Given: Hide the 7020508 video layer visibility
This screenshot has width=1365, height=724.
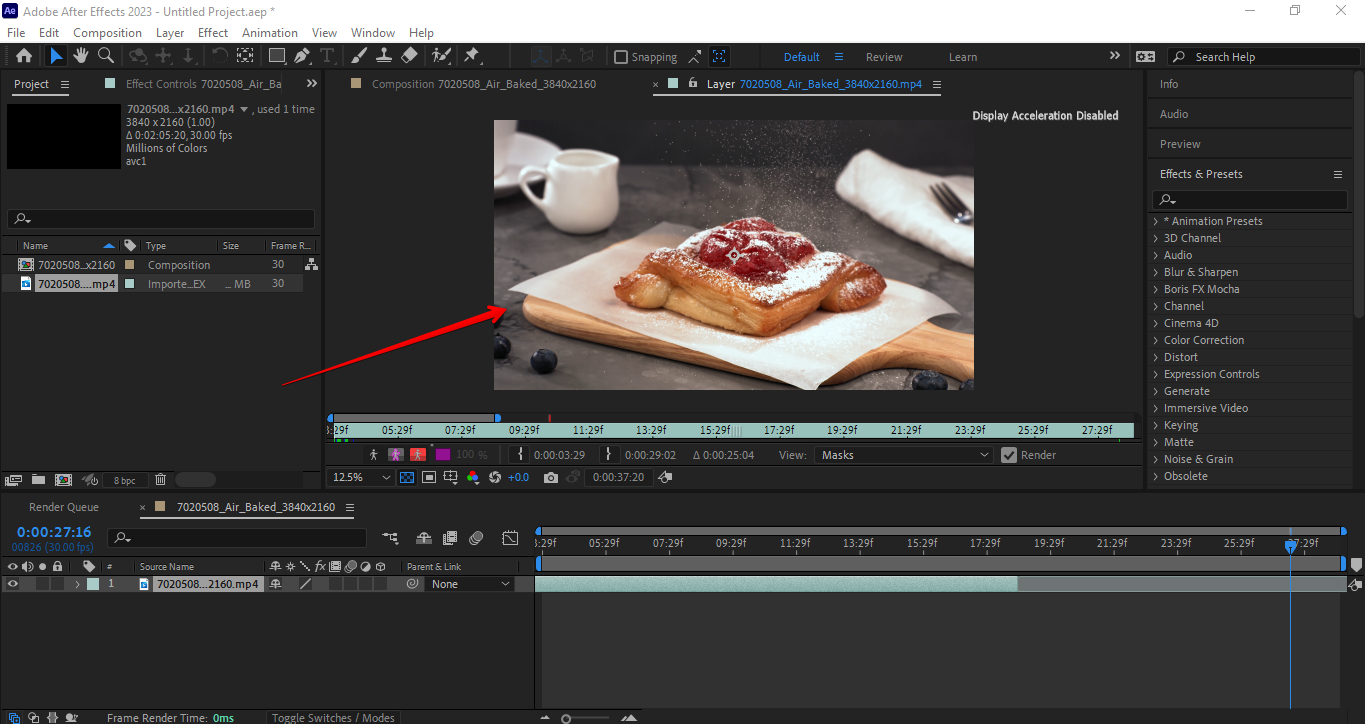Looking at the screenshot, I should (x=11, y=583).
